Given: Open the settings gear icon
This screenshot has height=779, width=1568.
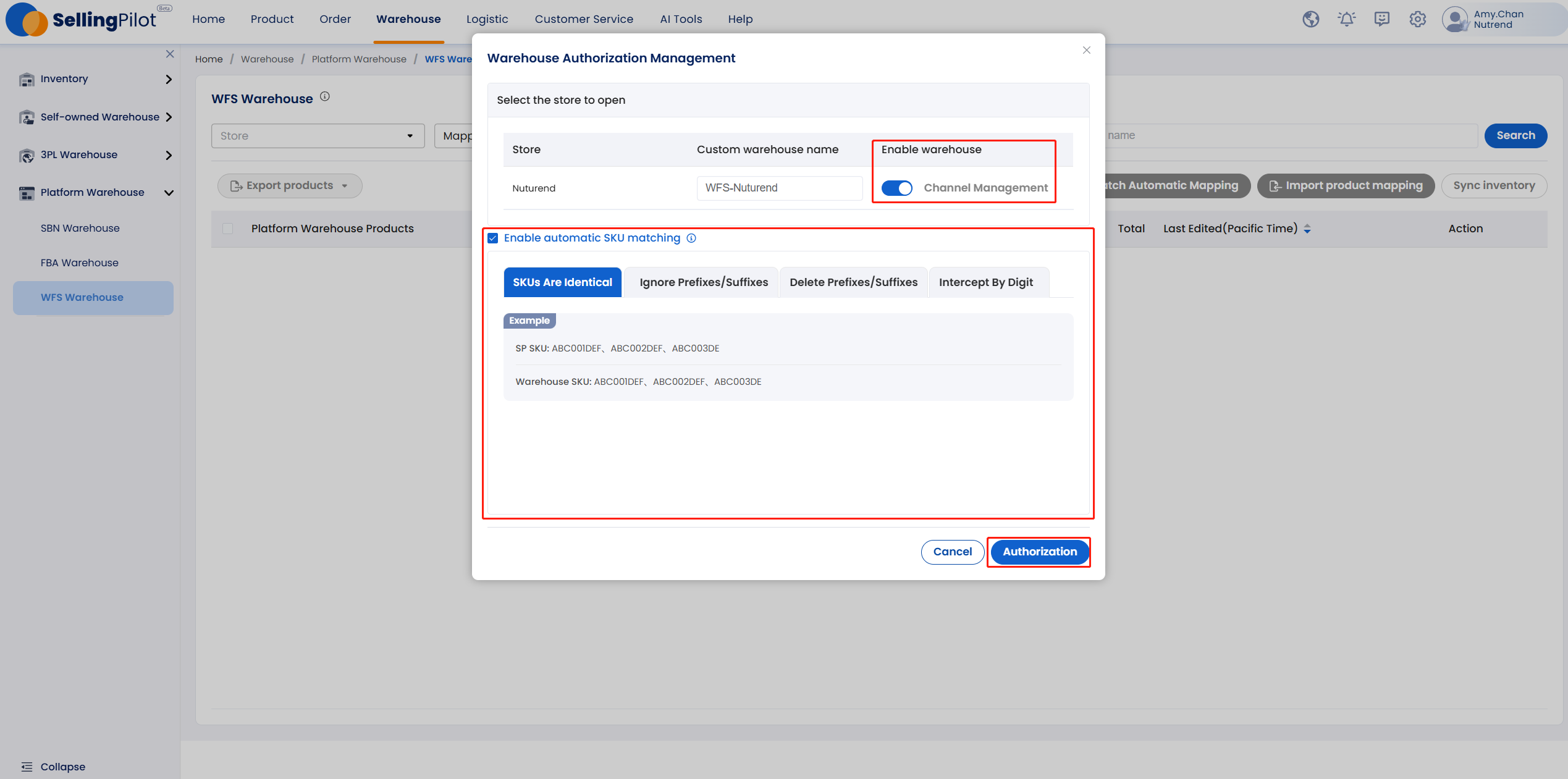Looking at the screenshot, I should [1418, 19].
